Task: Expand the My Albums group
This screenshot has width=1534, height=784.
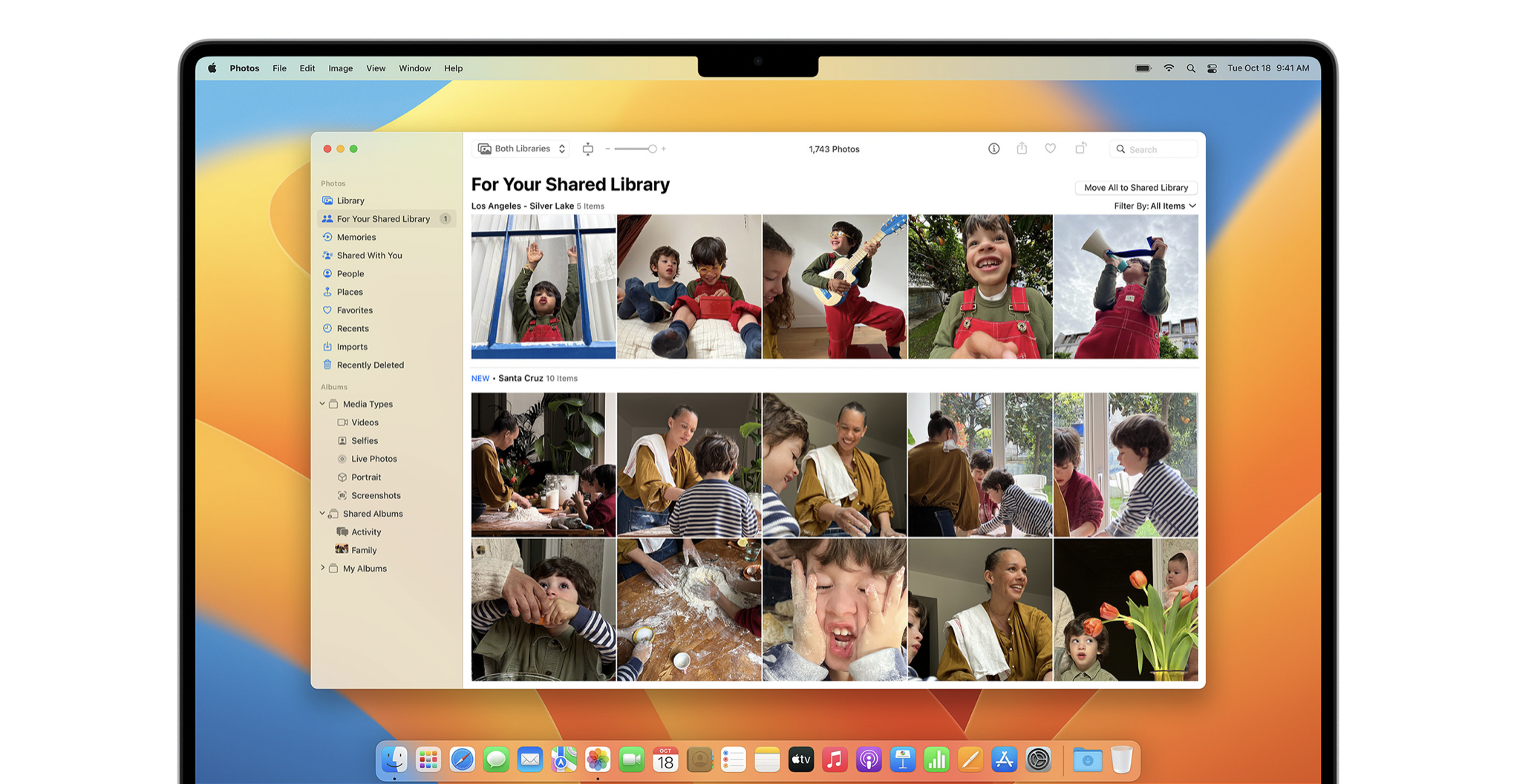Action: [322, 568]
